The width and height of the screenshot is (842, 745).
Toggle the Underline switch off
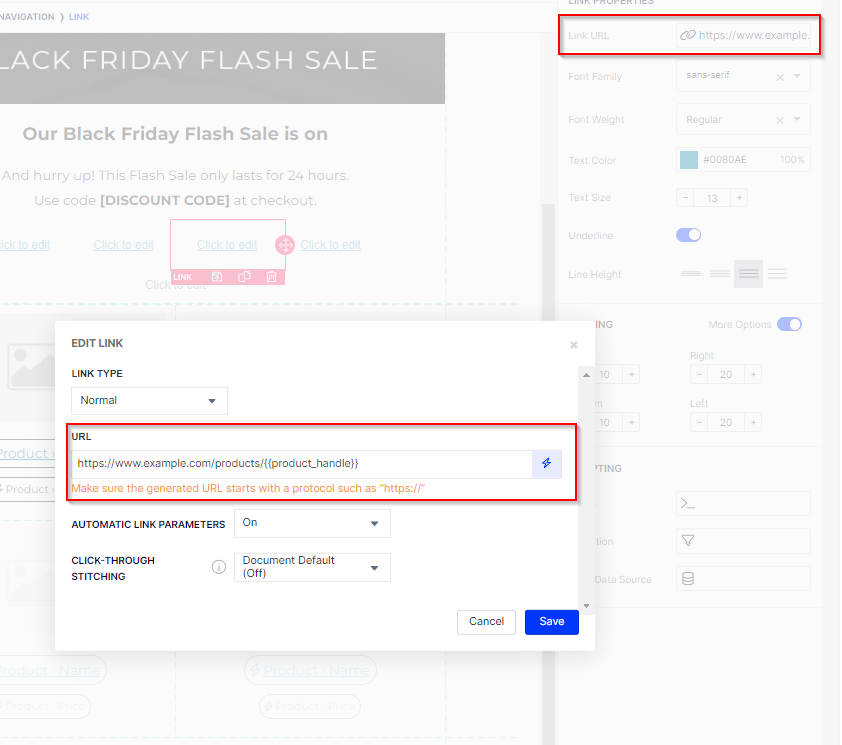tap(688, 234)
